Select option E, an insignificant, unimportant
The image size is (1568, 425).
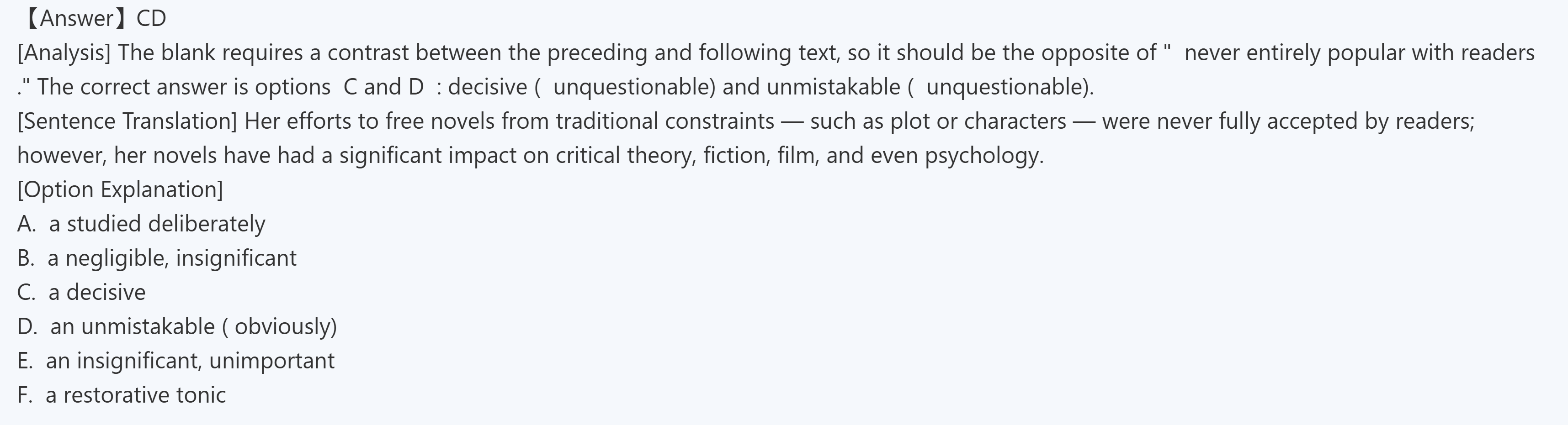(x=176, y=361)
